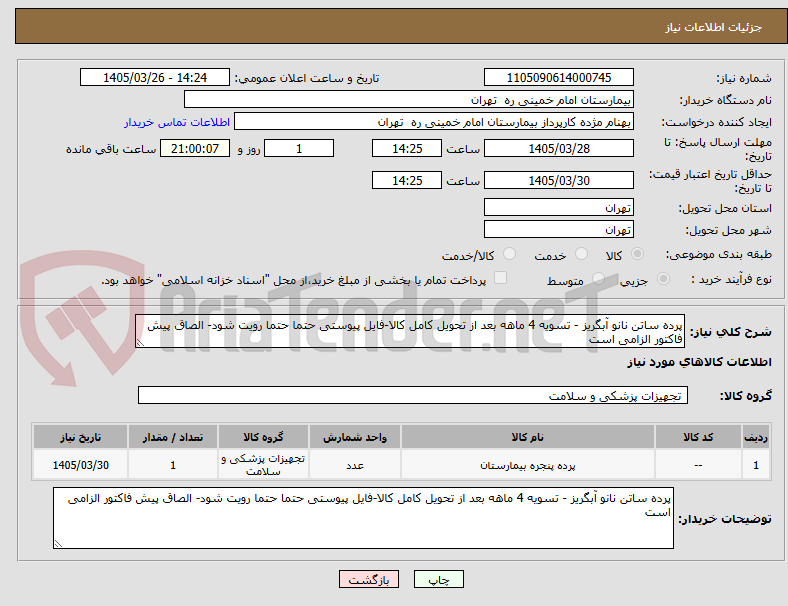Screen dimensions: 788x606
Task: Select the خدمت radio button
Action: pos(581,254)
